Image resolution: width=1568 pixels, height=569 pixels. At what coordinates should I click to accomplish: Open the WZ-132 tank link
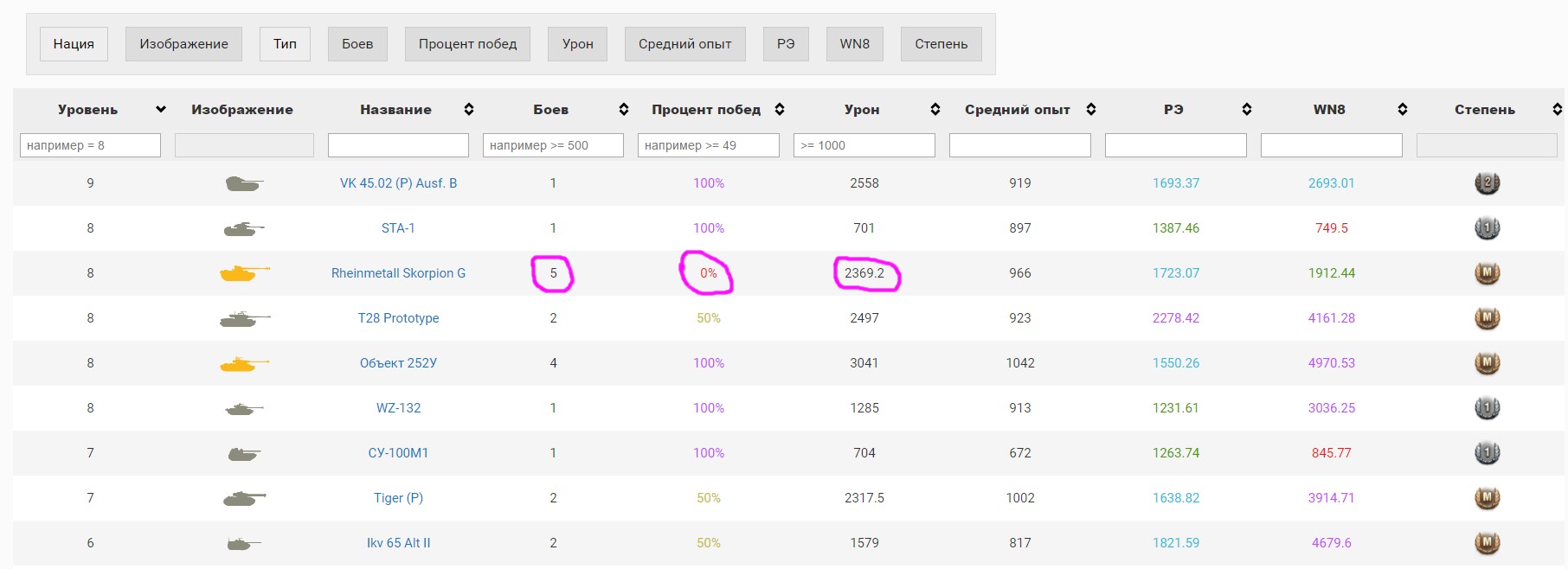click(398, 408)
